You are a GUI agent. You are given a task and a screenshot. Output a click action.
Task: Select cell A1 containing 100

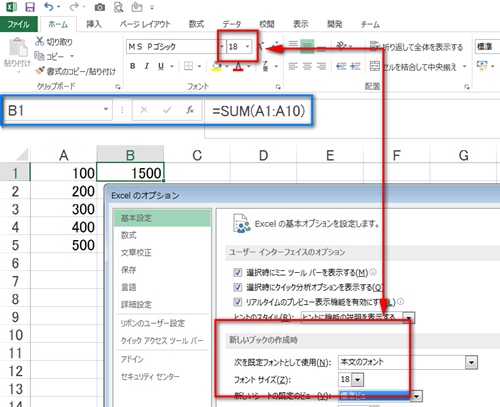63,173
